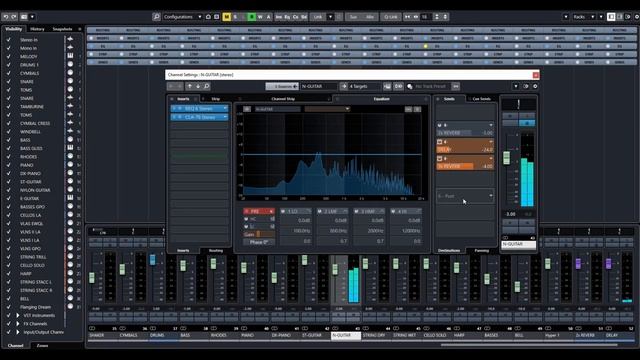The width and height of the screenshot is (640, 360).
Task: Click go to previous channel up arrow
Action: click(x=189, y=86)
